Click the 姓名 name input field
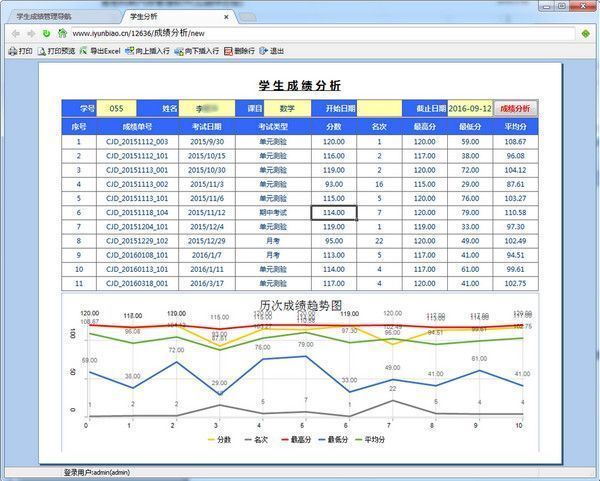 [x=207, y=109]
